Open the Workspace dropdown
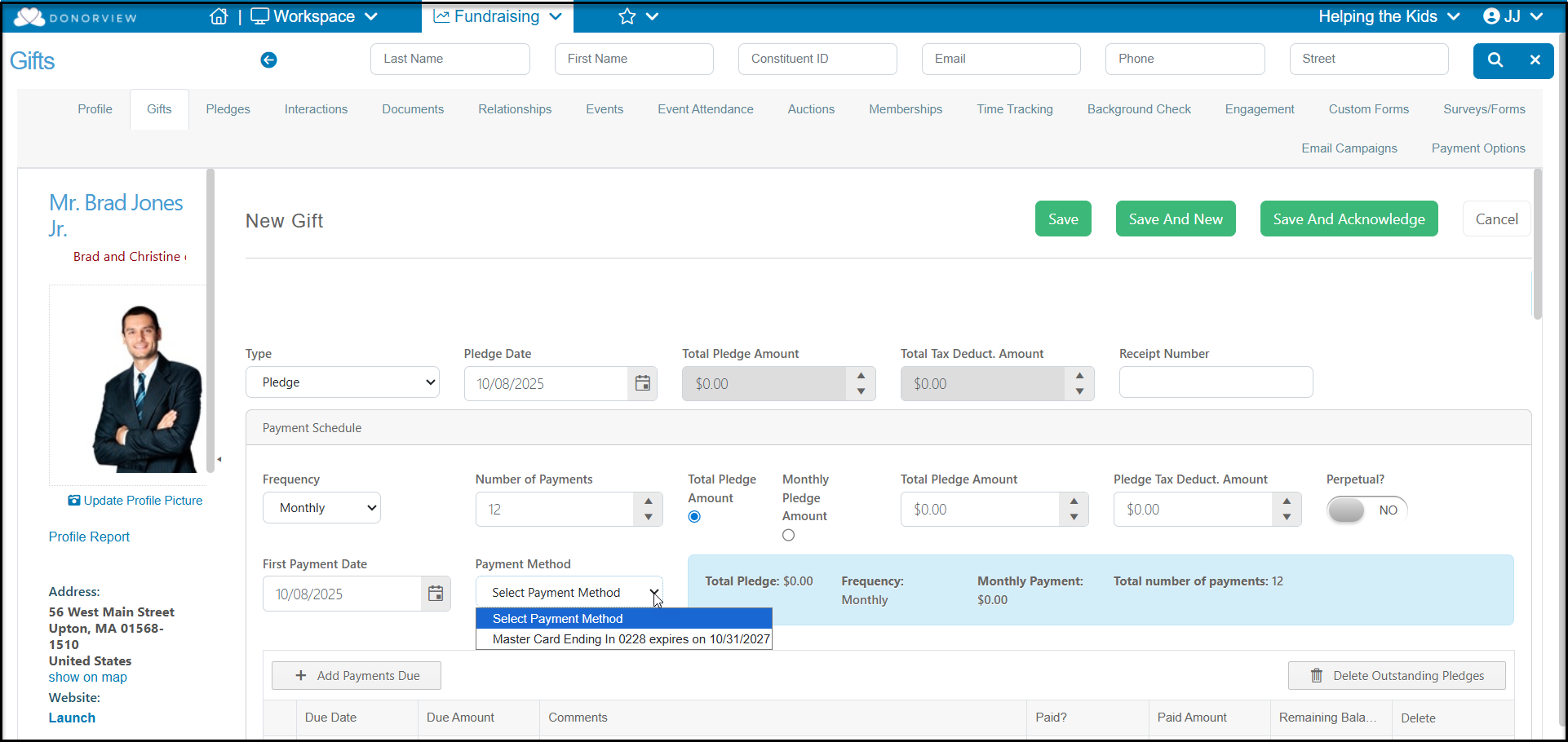The width and height of the screenshot is (1568, 742). [x=314, y=16]
